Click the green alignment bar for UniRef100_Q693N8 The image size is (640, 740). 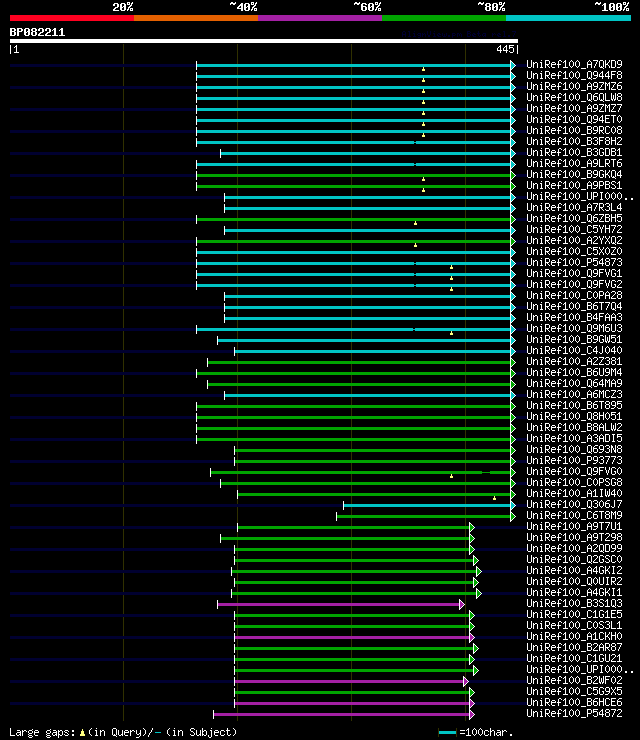click(x=373, y=451)
